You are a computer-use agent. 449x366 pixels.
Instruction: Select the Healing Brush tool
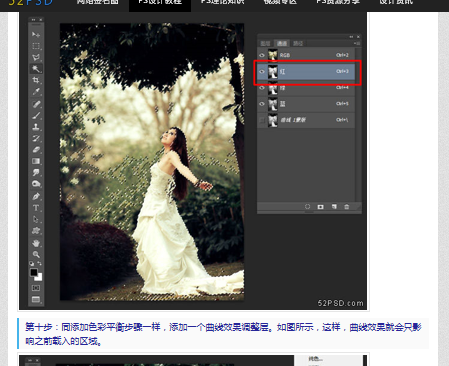click(36, 104)
